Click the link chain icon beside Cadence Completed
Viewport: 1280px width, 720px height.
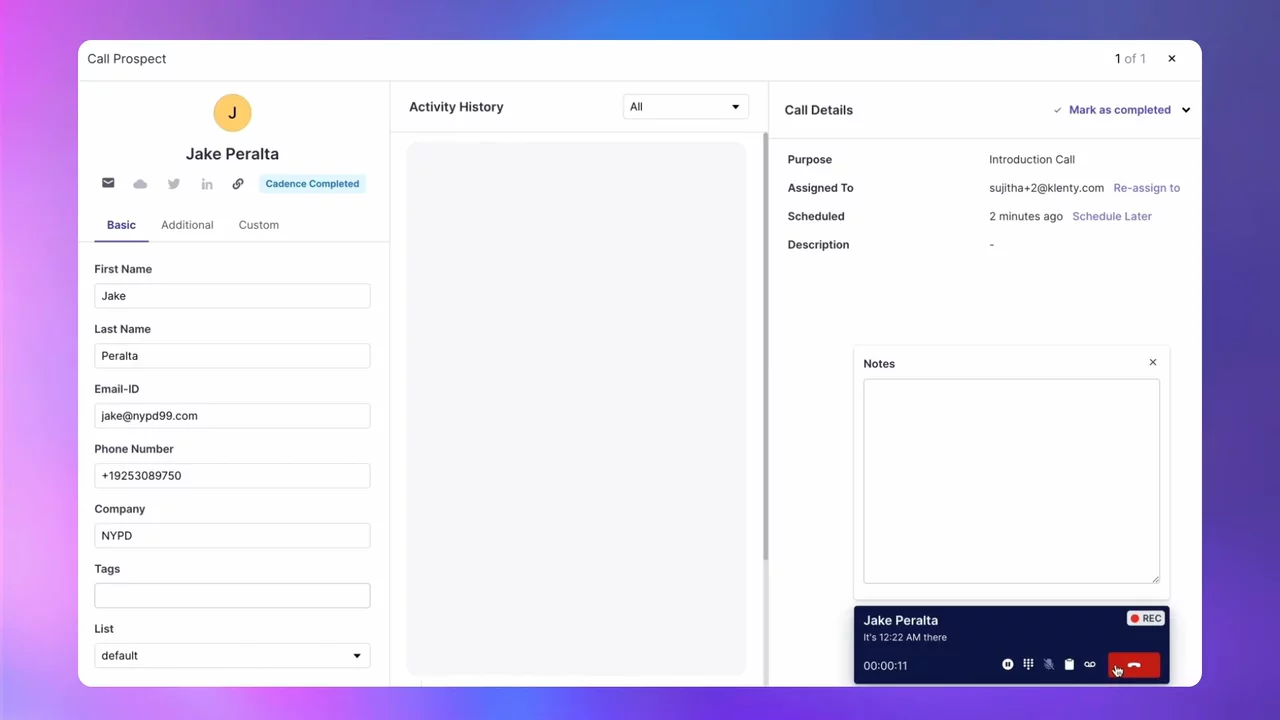238,184
